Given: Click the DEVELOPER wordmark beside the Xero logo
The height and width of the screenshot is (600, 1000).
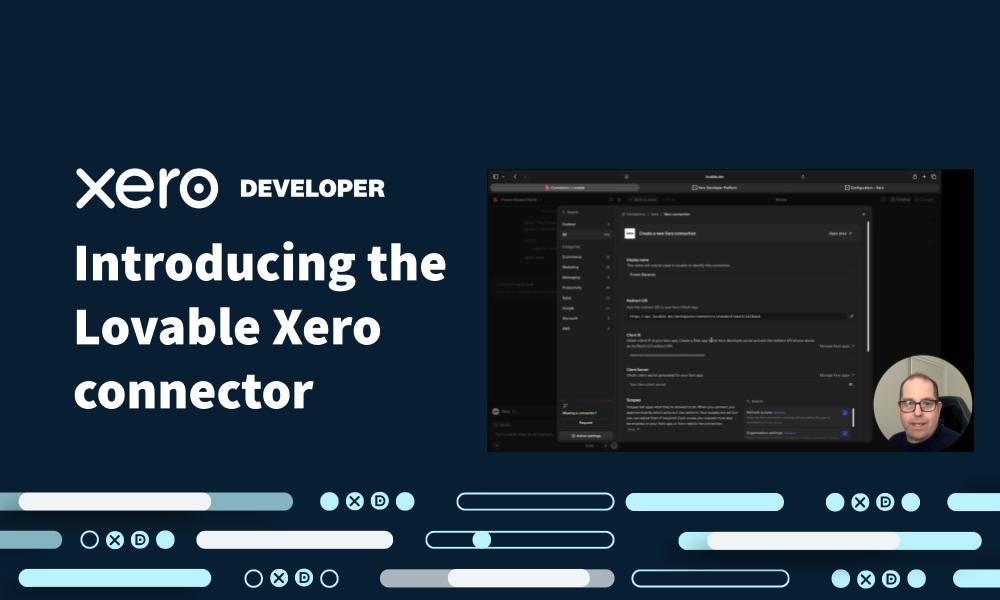Looking at the screenshot, I should pos(312,189).
